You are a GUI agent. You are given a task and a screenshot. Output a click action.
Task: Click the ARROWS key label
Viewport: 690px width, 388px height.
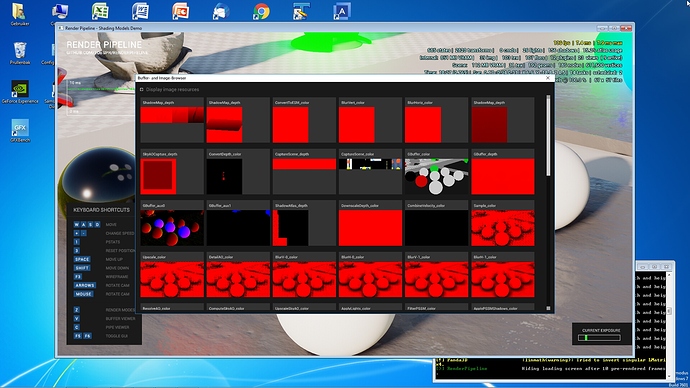84,286
